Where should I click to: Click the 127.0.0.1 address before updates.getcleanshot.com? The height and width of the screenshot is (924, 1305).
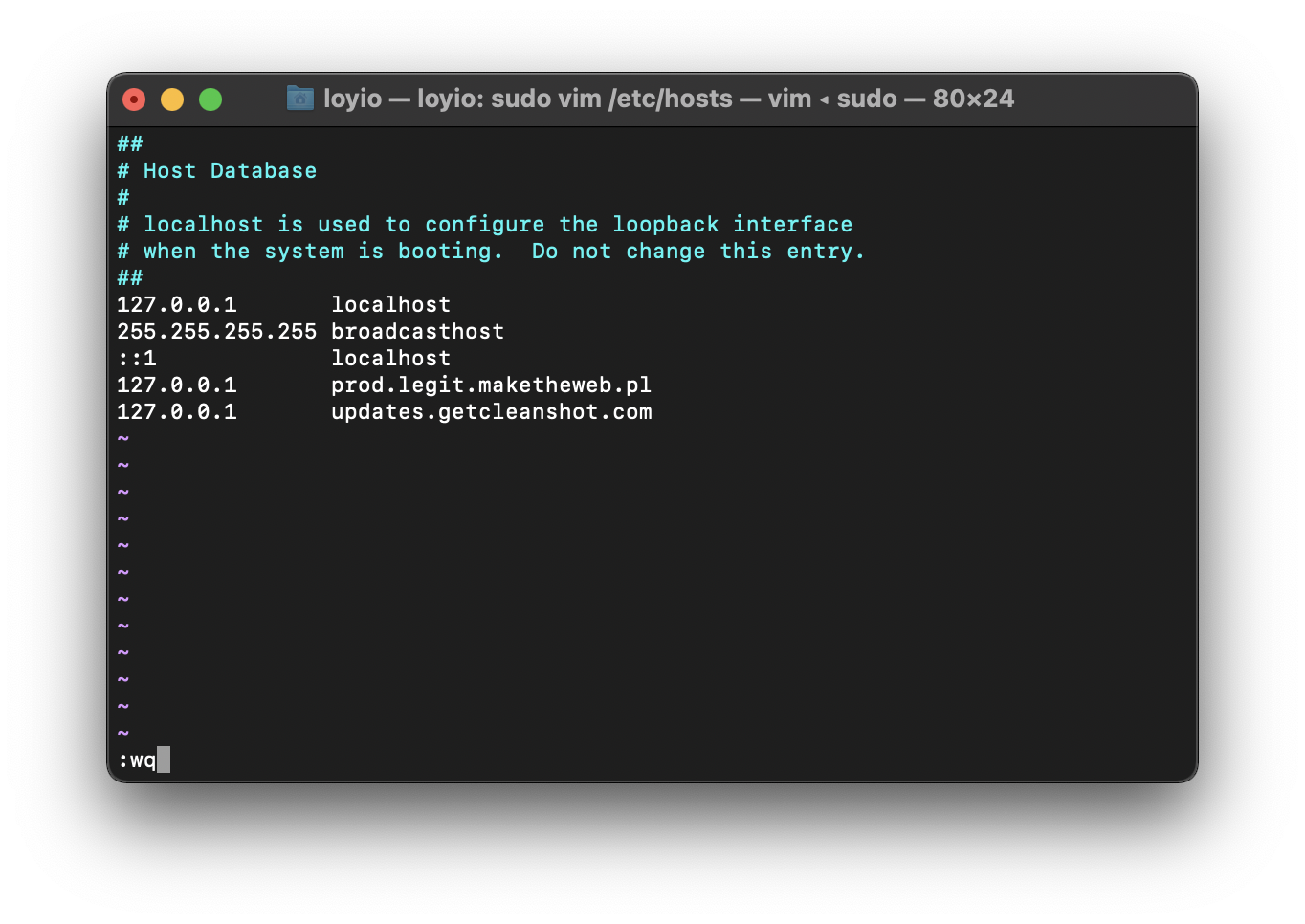[176, 412]
